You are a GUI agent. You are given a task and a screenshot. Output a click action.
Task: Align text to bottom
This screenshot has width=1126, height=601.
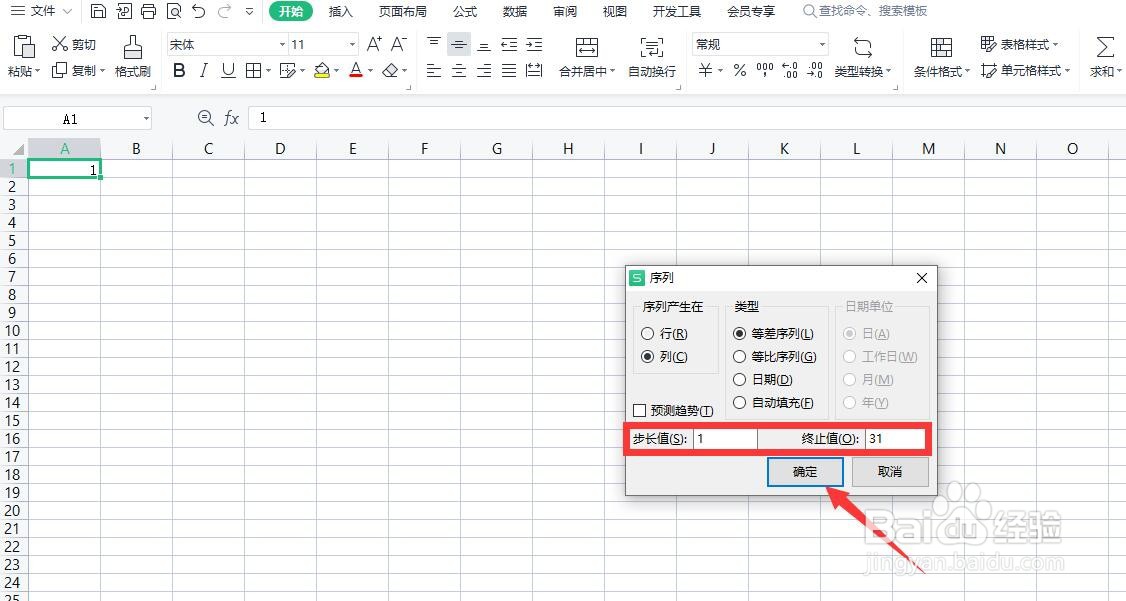point(484,45)
